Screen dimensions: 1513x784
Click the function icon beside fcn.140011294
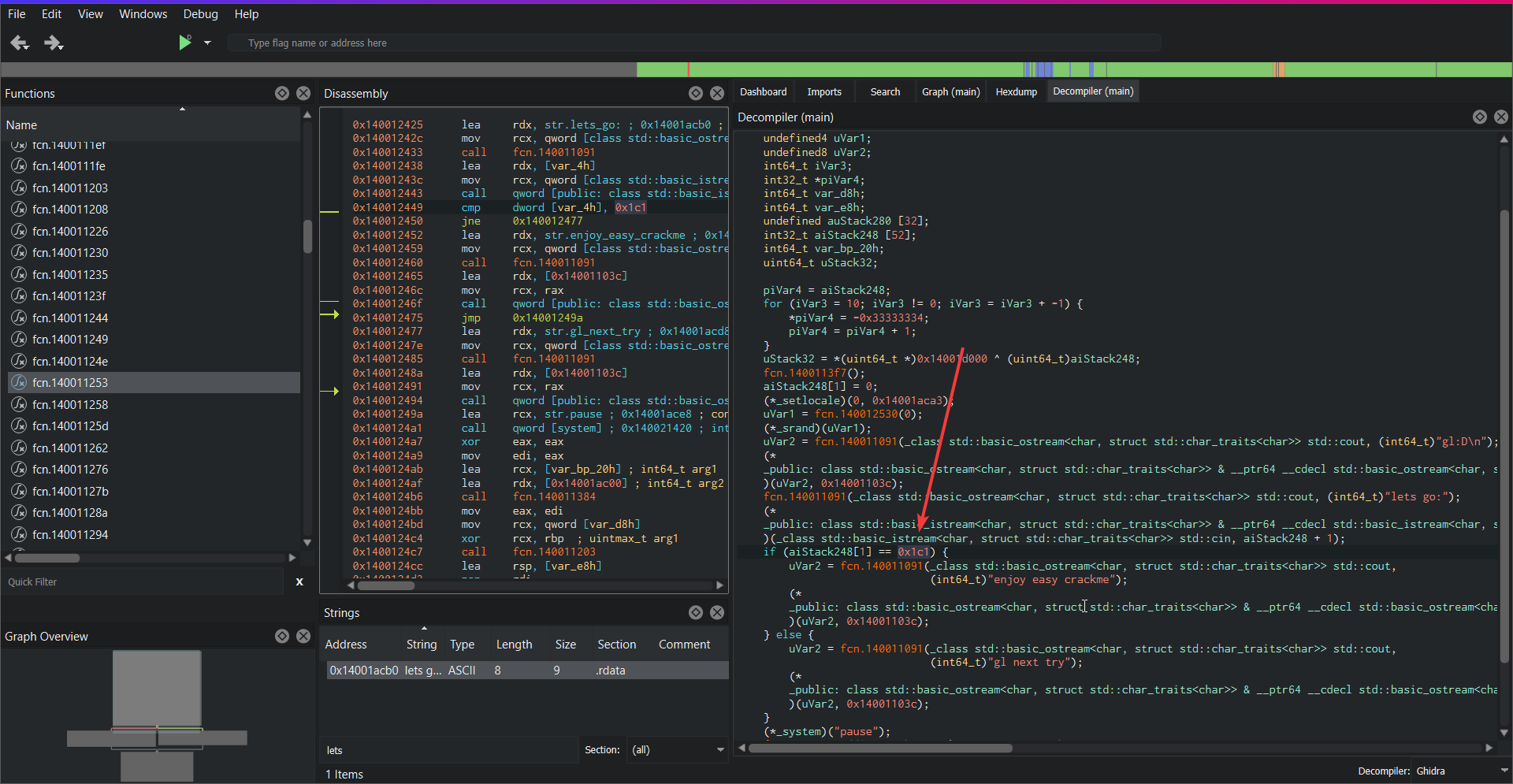point(18,534)
